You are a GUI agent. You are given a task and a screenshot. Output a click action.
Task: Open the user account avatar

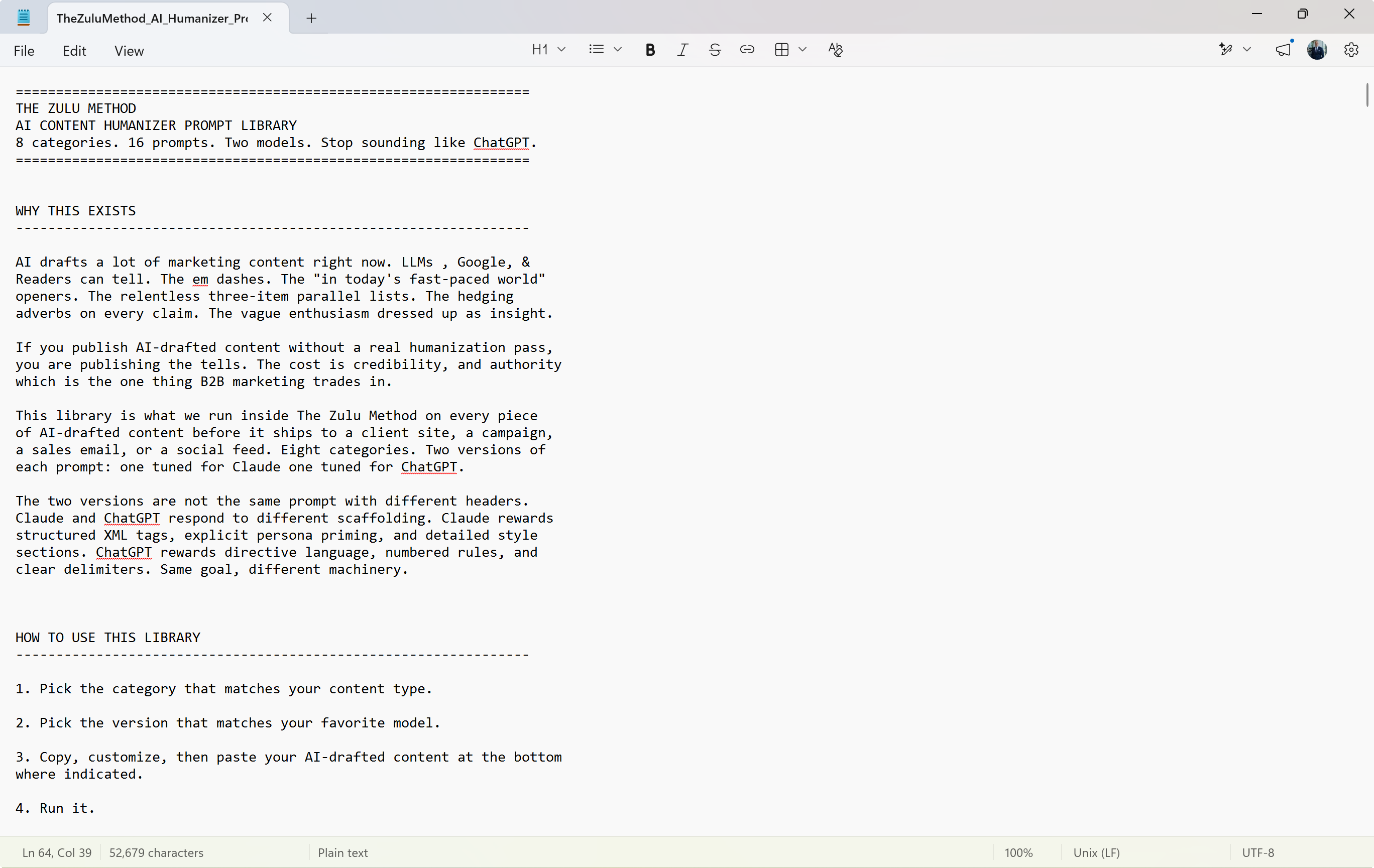point(1317,50)
